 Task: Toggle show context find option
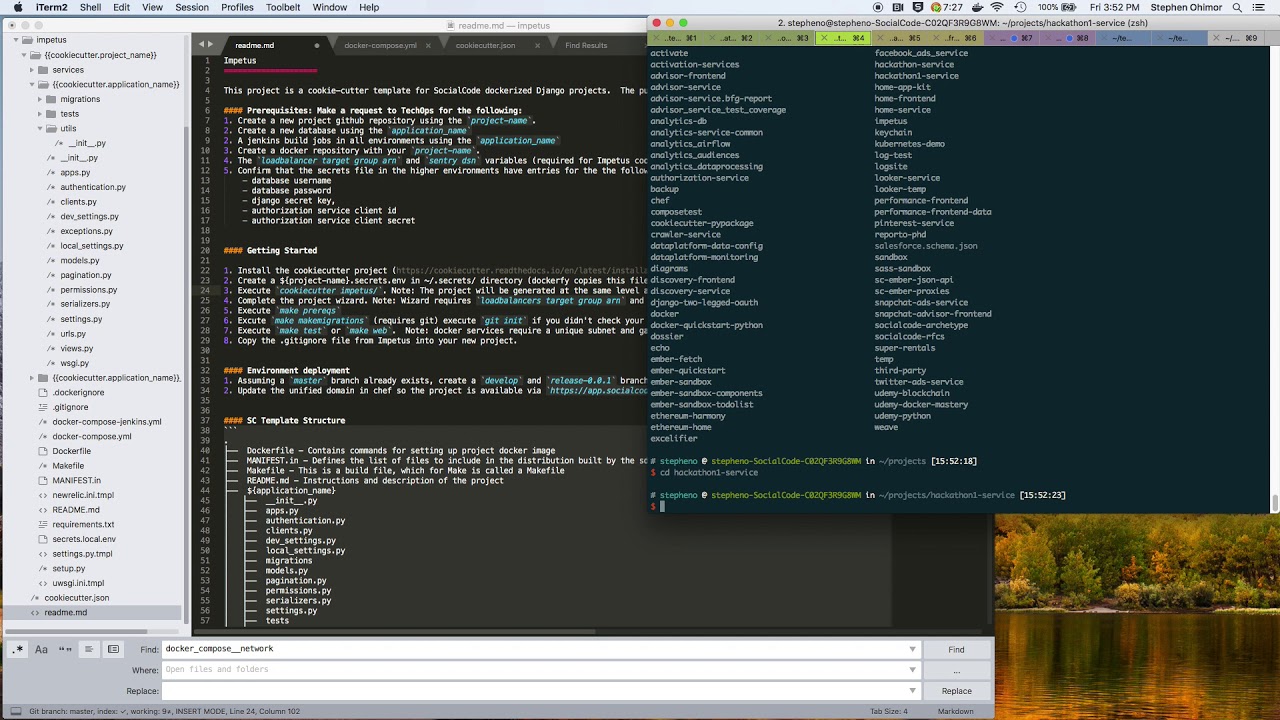pyautogui.click(x=89, y=649)
